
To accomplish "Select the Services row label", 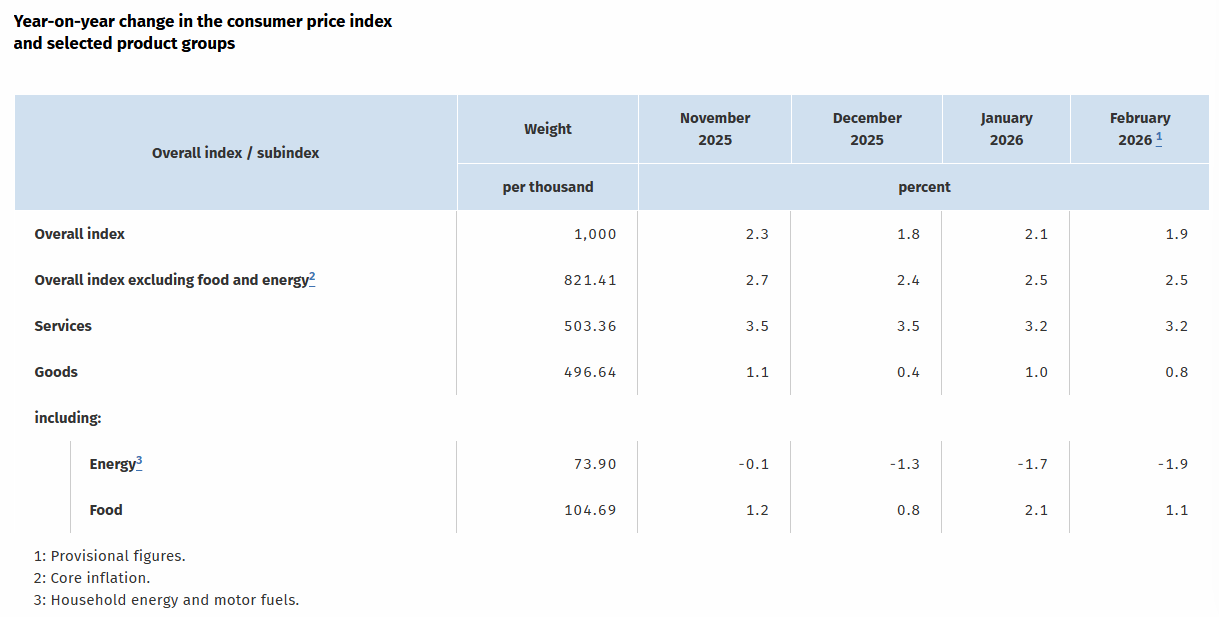I will 63,326.
